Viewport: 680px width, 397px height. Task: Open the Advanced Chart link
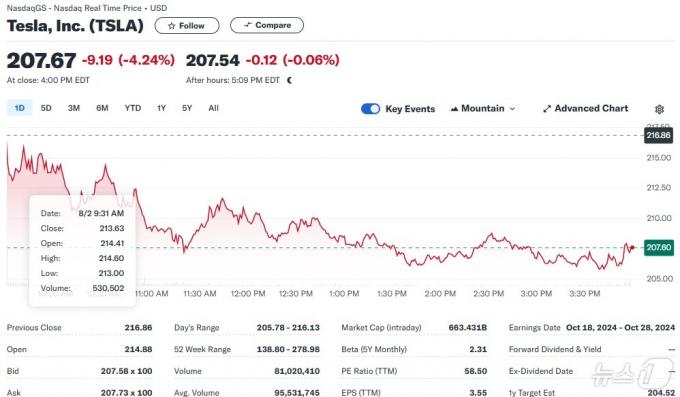coord(585,108)
